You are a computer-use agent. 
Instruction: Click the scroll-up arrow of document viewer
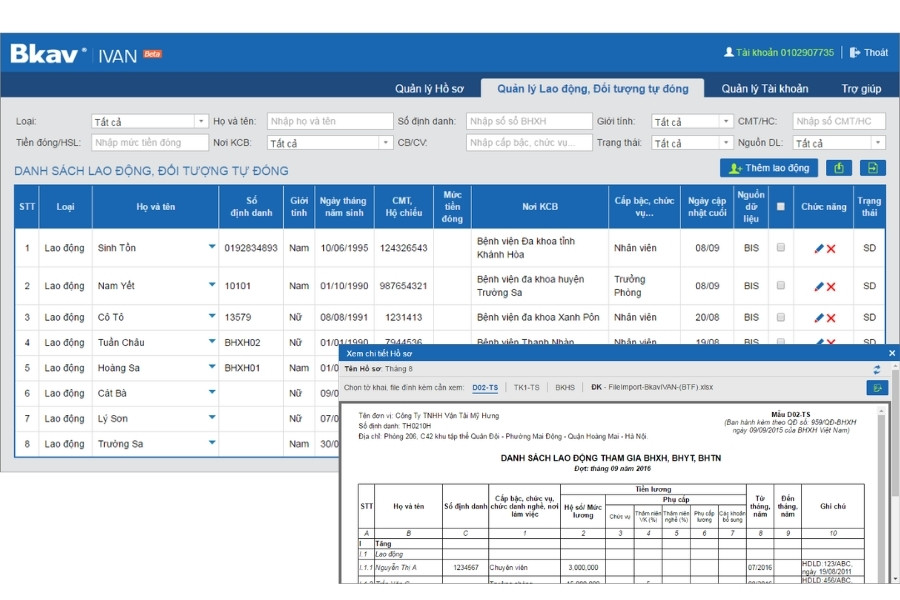(880, 411)
